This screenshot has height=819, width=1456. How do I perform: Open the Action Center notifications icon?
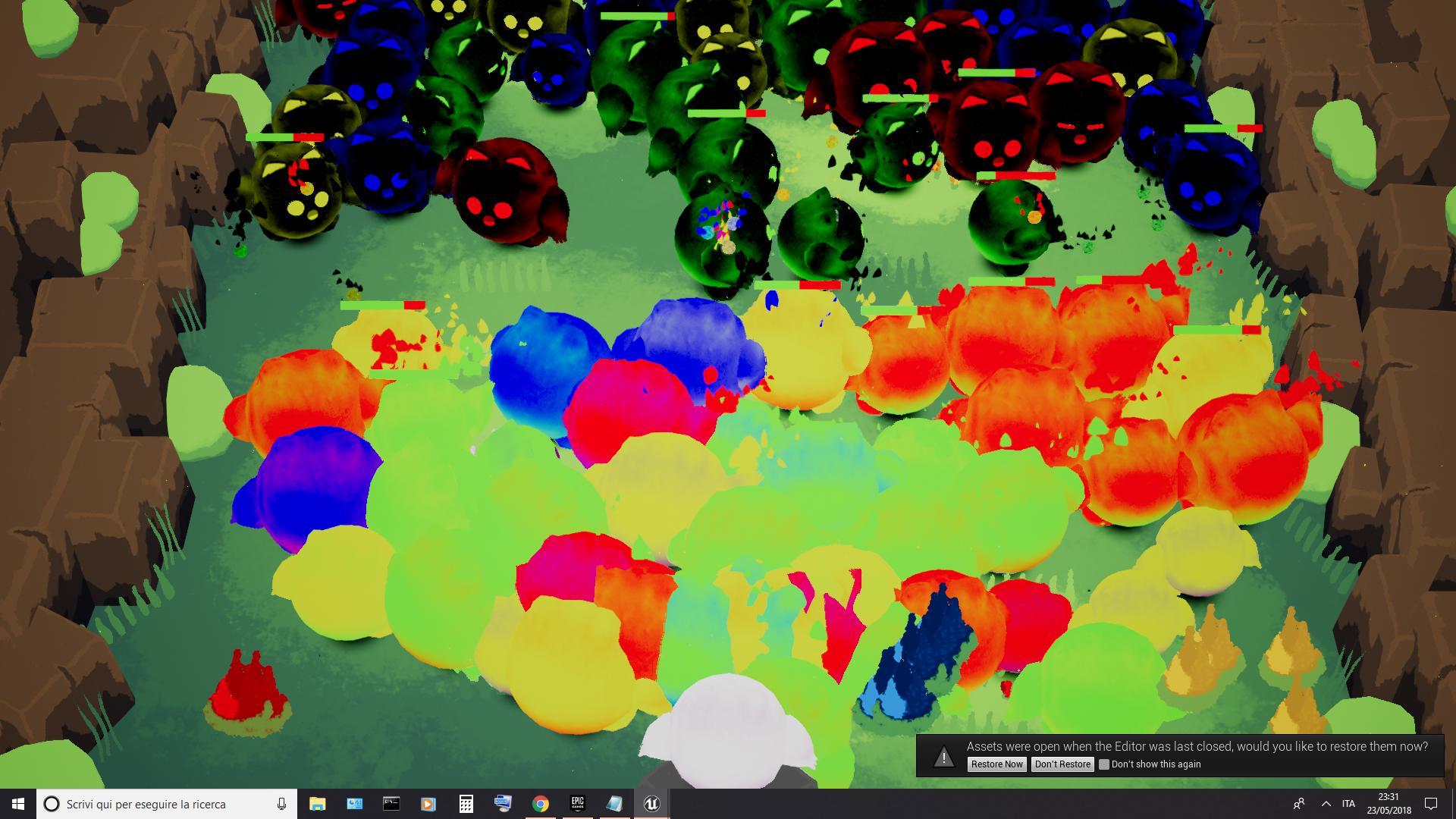(1431, 804)
